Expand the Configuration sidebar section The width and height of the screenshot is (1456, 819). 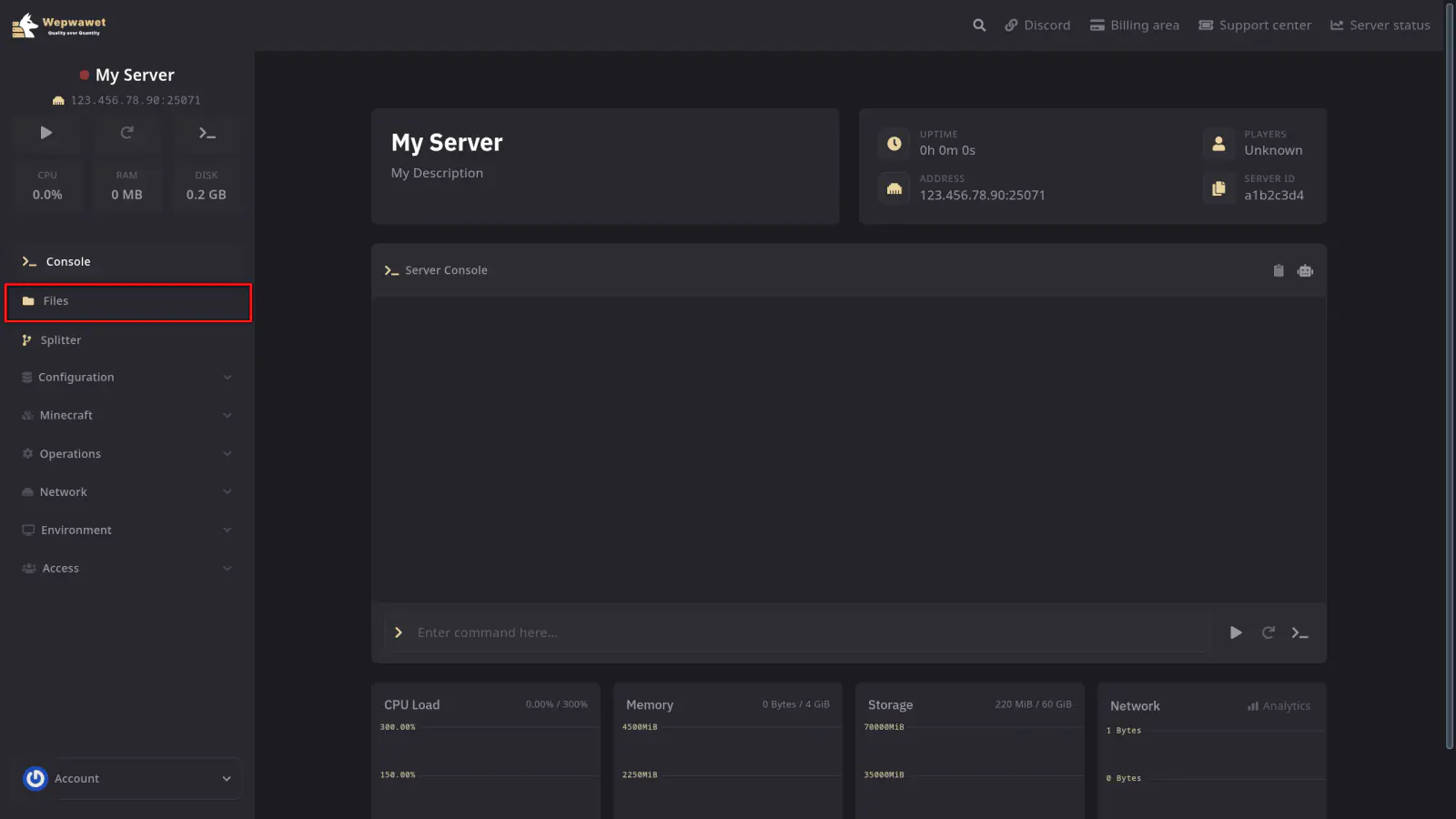[x=127, y=378]
